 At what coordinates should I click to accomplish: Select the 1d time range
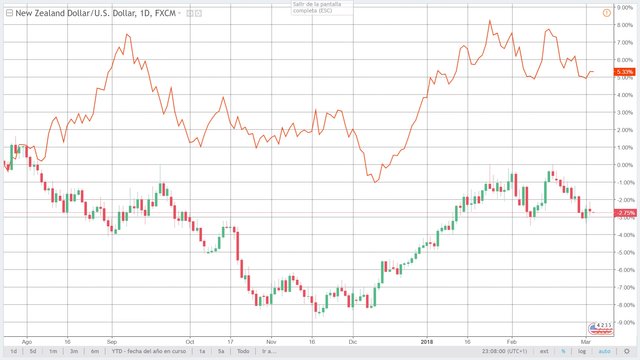pyautogui.click(x=13, y=351)
